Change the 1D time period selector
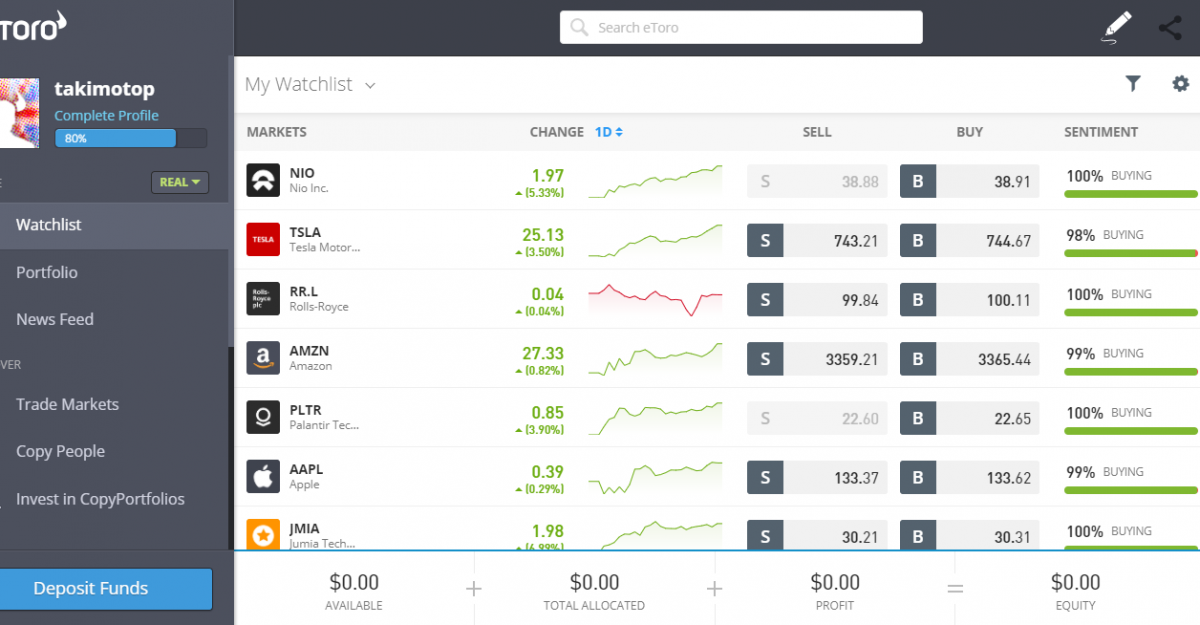The height and width of the screenshot is (625, 1200). [609, 132]
